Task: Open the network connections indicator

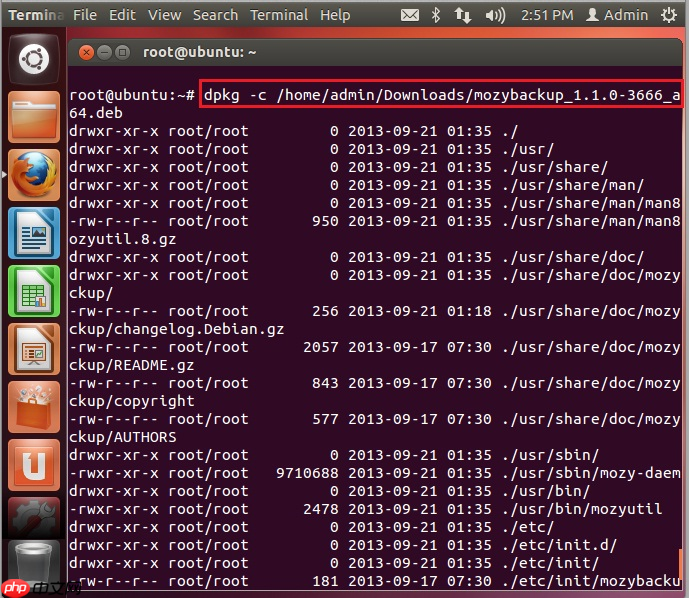Action: point(463,15)
